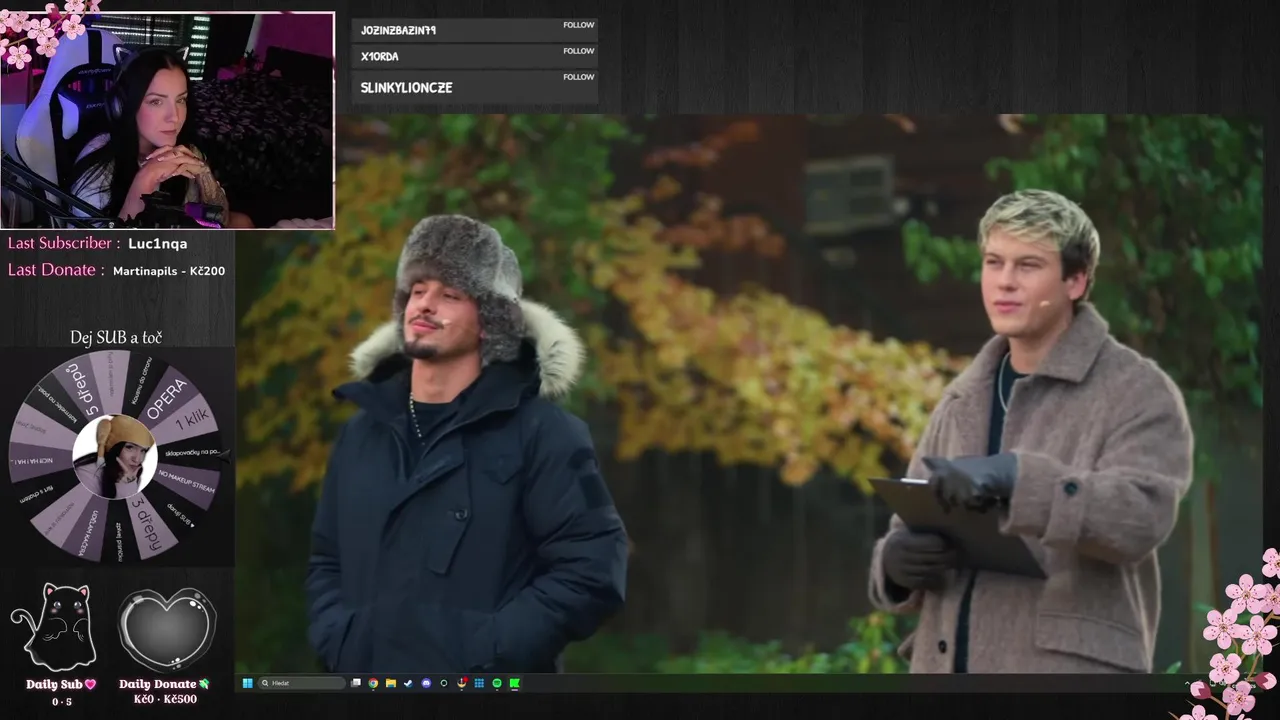The width and height of the screenshot is (1280, 720).
Task: Click the streamer webcam feed
Action: point(168,121)
